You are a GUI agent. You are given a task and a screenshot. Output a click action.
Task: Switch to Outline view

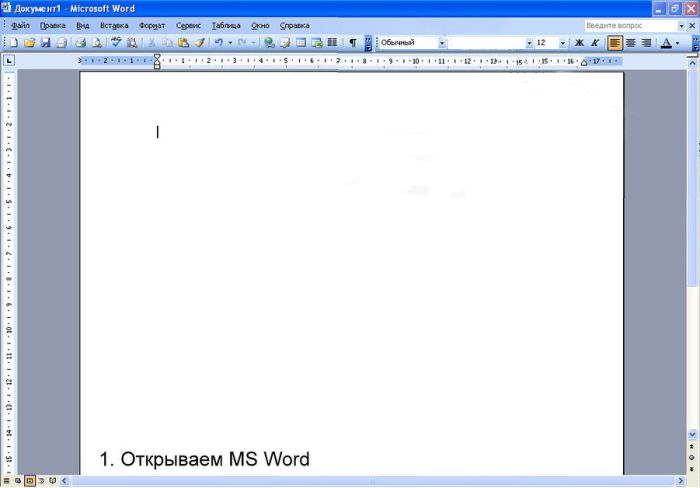(42, 481)
